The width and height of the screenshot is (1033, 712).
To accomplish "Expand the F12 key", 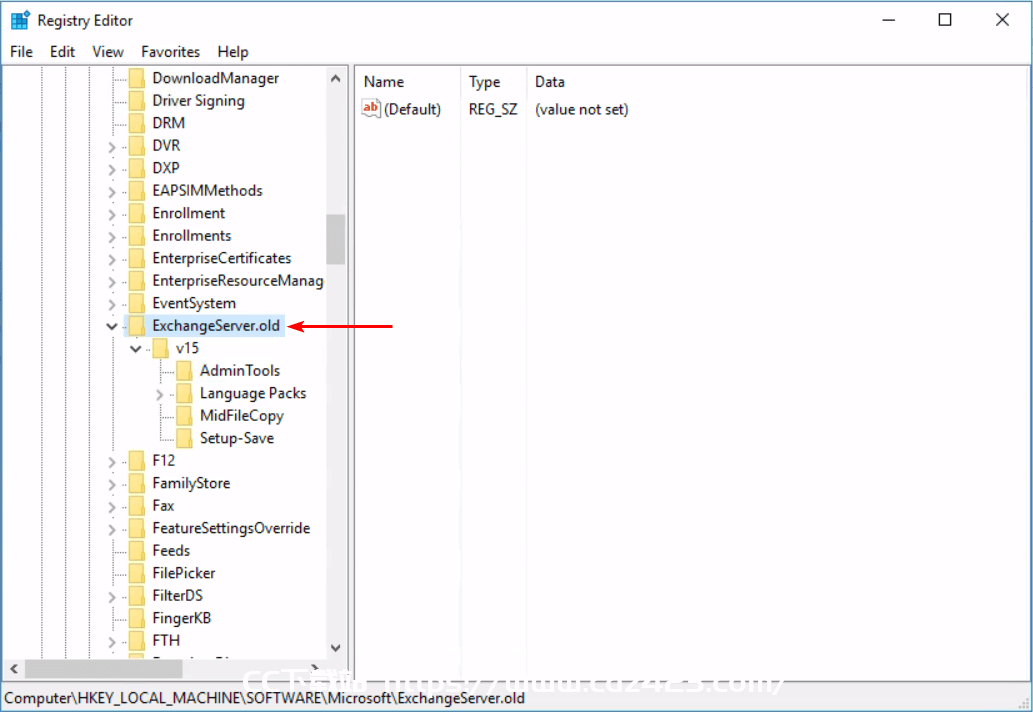I will point(112,462).
